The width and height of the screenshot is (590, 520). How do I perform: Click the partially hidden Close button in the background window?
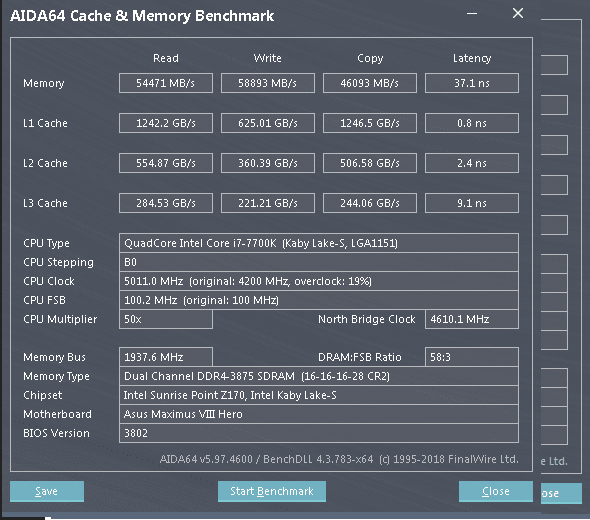pyautogui.click(x=561, y=493)
